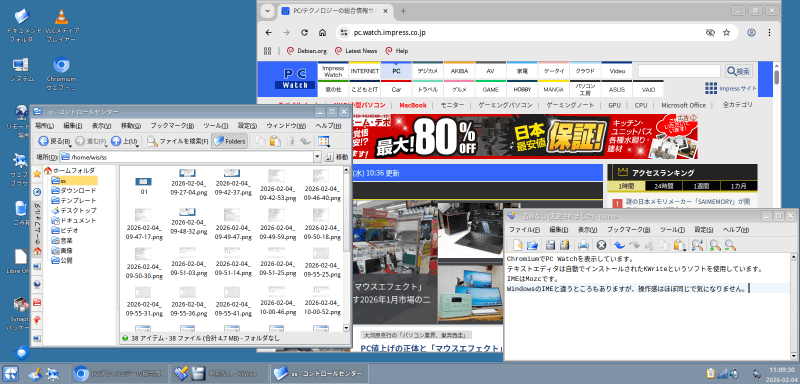Select the 音楽 folder in tree
Image resolution: width=800 pixels, height=384 pixels.
62,240
